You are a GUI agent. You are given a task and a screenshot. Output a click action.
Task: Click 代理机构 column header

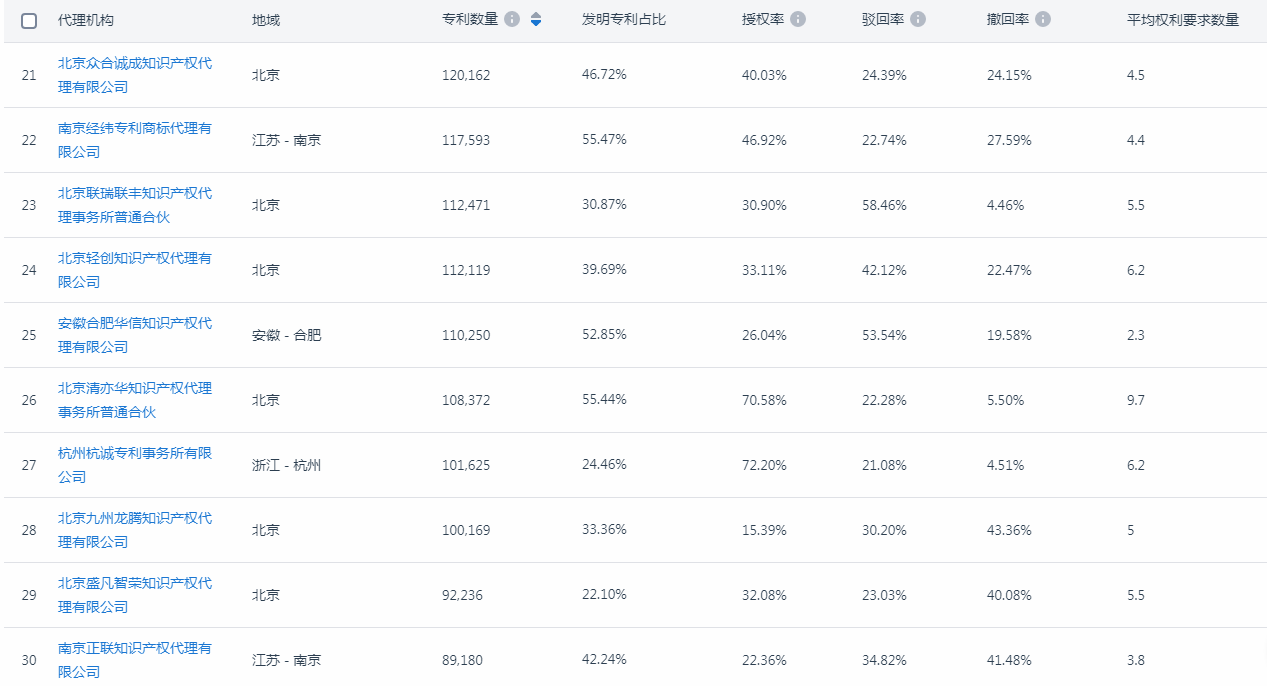click(x=86, y=20)
